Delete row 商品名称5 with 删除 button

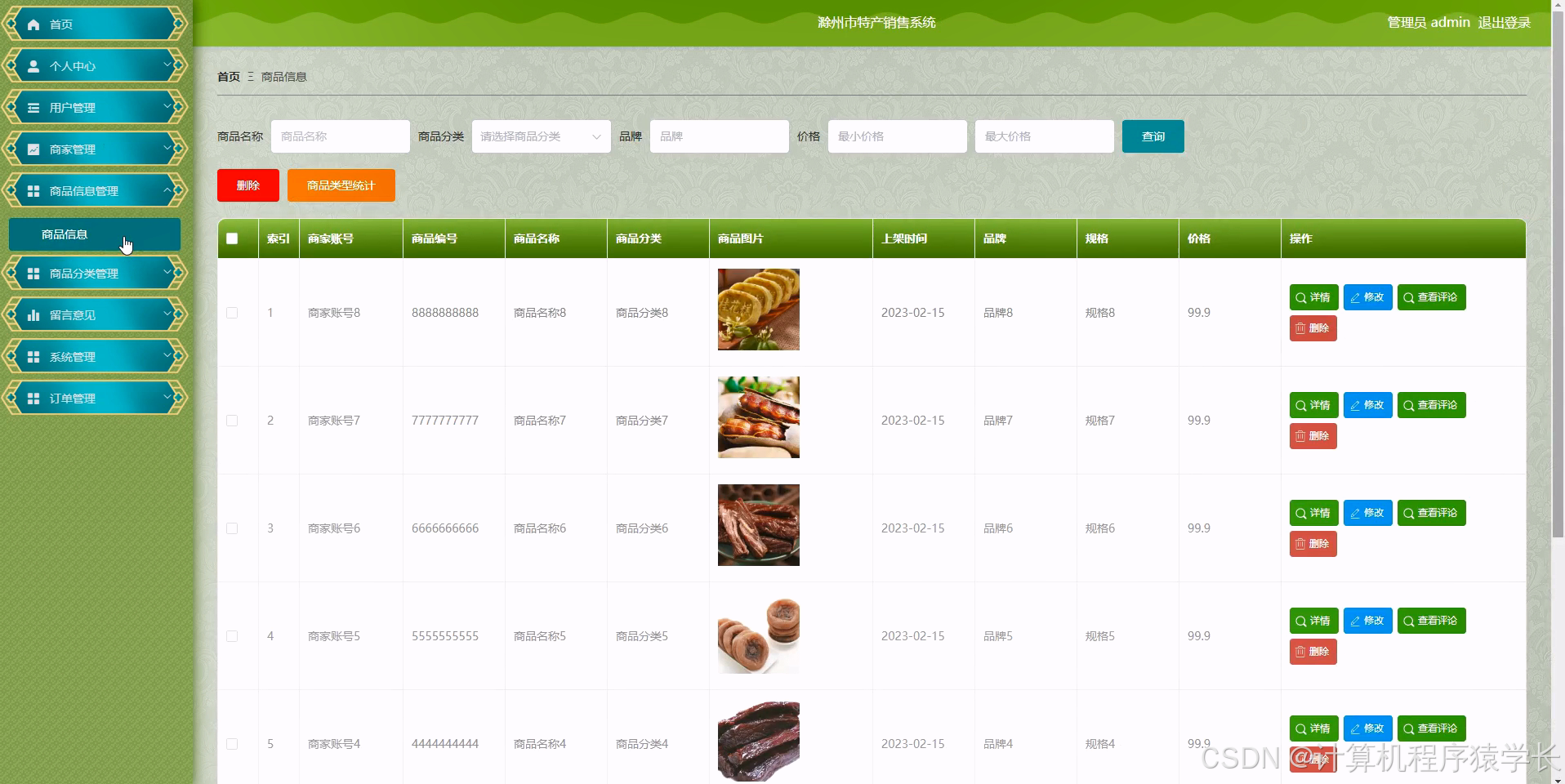coord(1313,652)
